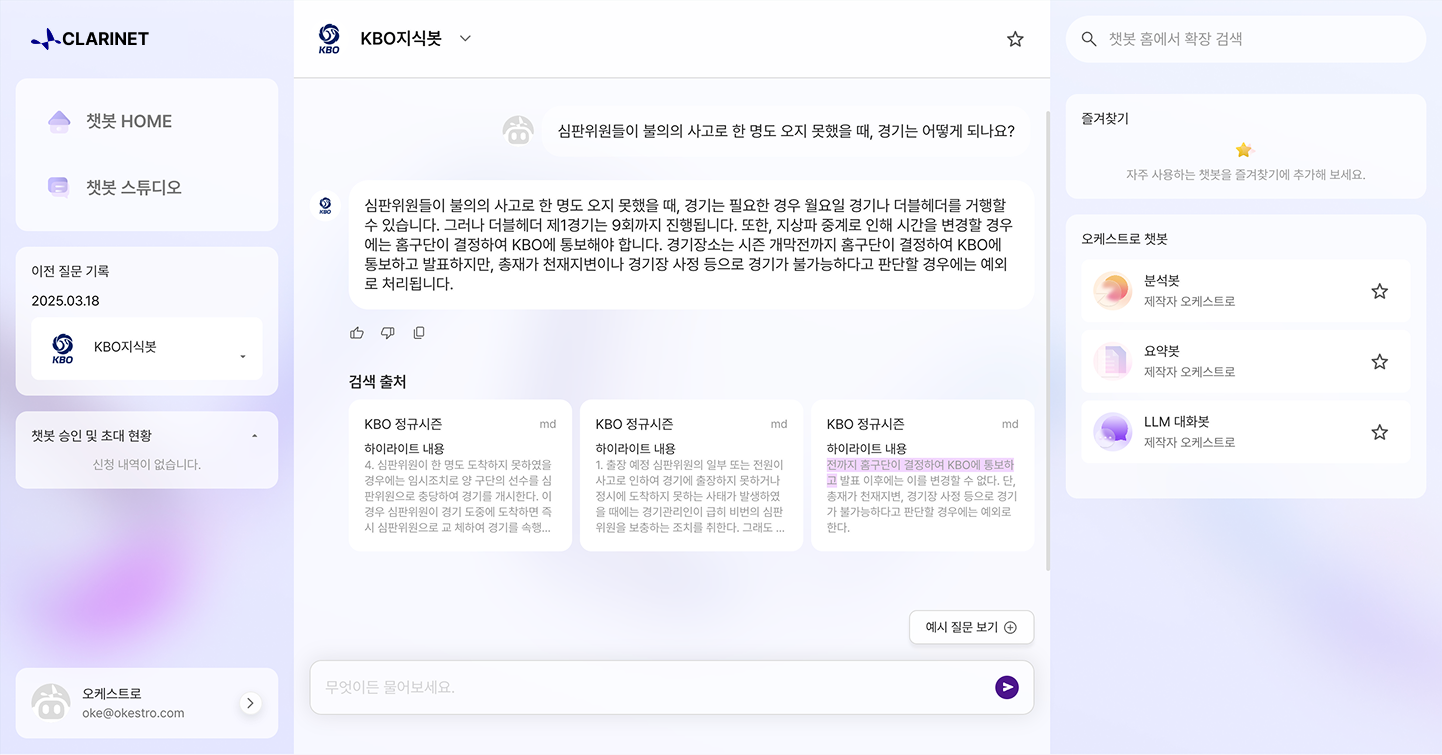Click the user avatar beside the question
This screenshot has width=1442, height=755.
click(518, 131)
